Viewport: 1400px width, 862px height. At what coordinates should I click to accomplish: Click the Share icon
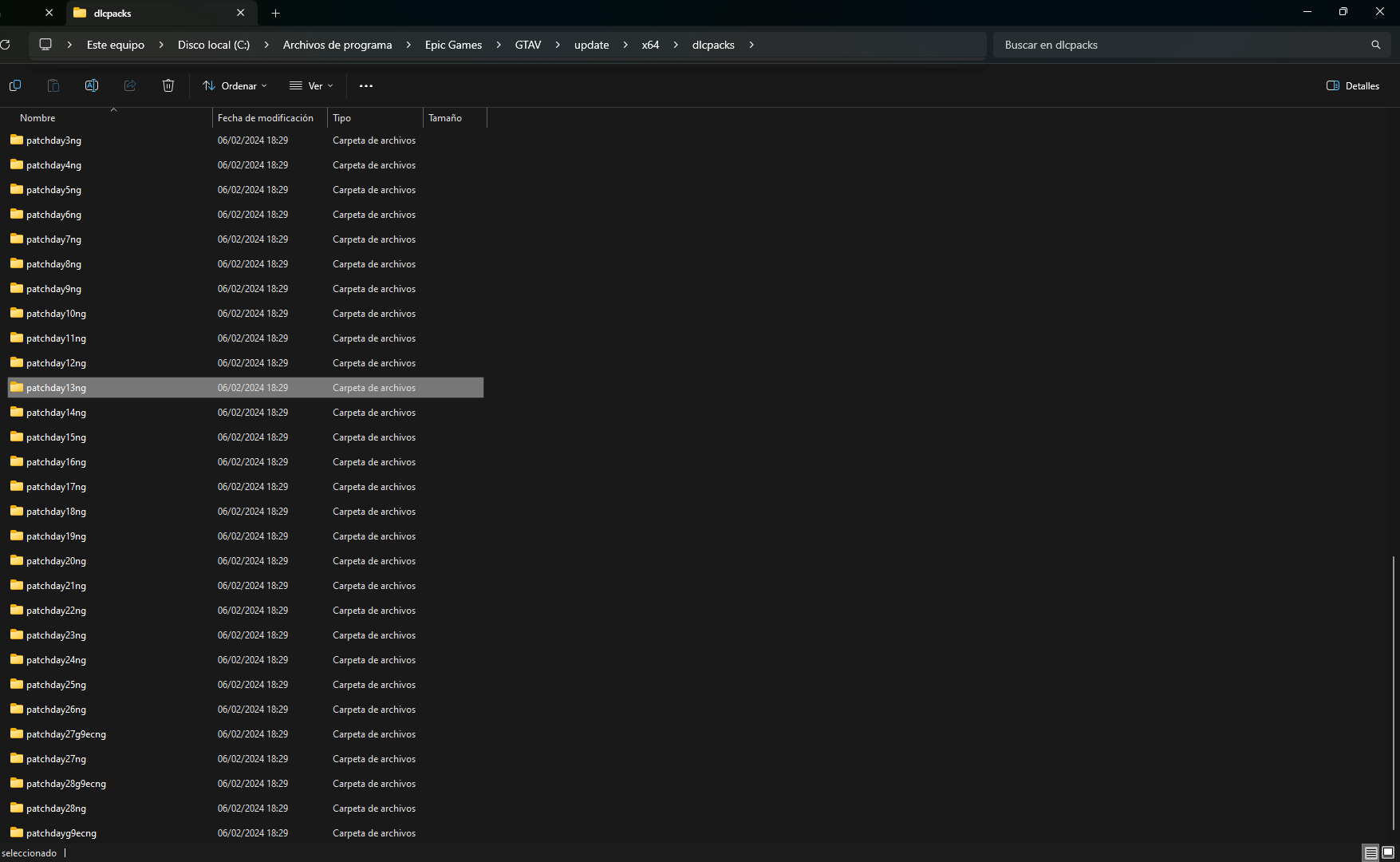130,85
